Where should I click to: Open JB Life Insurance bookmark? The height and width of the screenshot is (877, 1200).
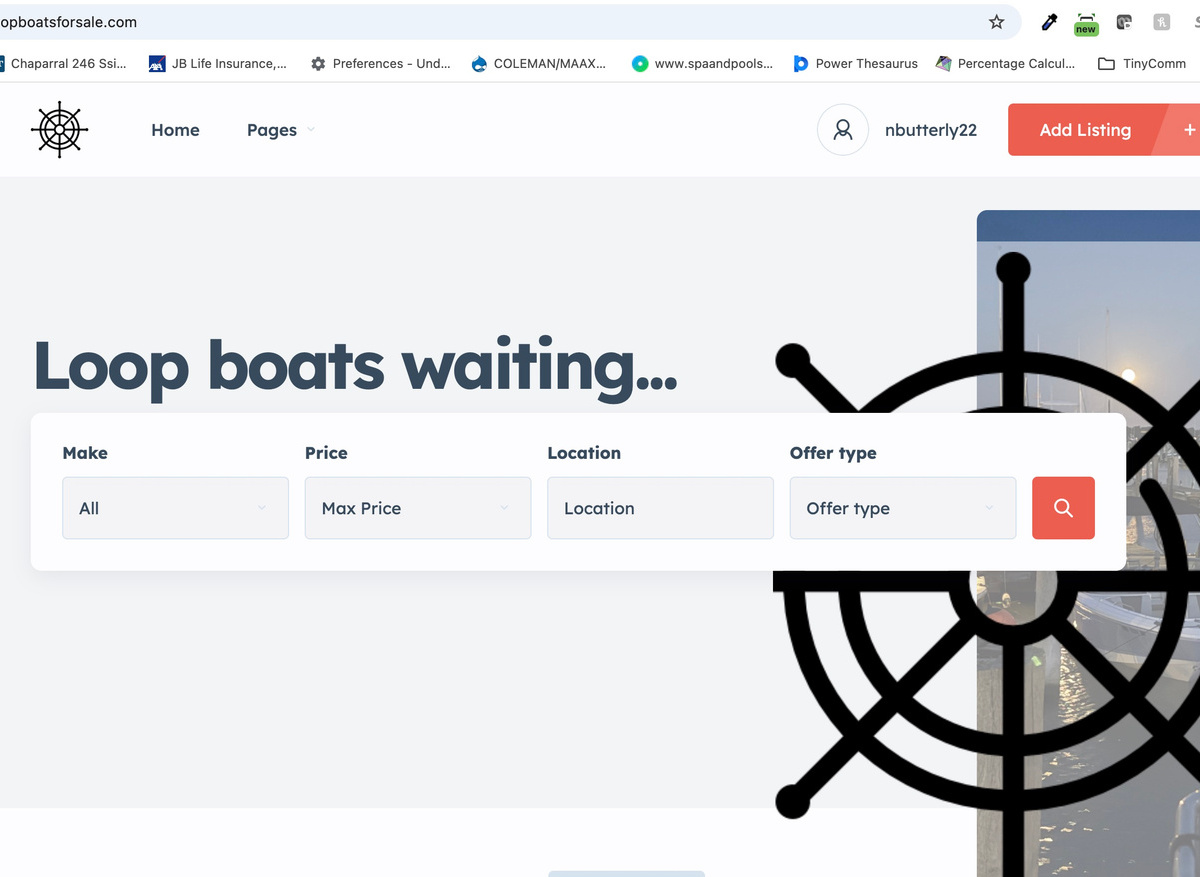click(x=218, y=63)
